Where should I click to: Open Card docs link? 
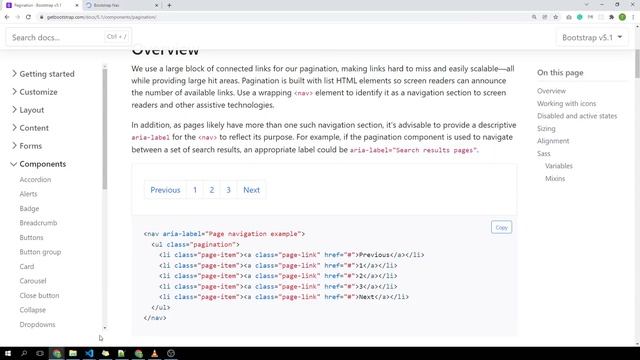[27, 267]
